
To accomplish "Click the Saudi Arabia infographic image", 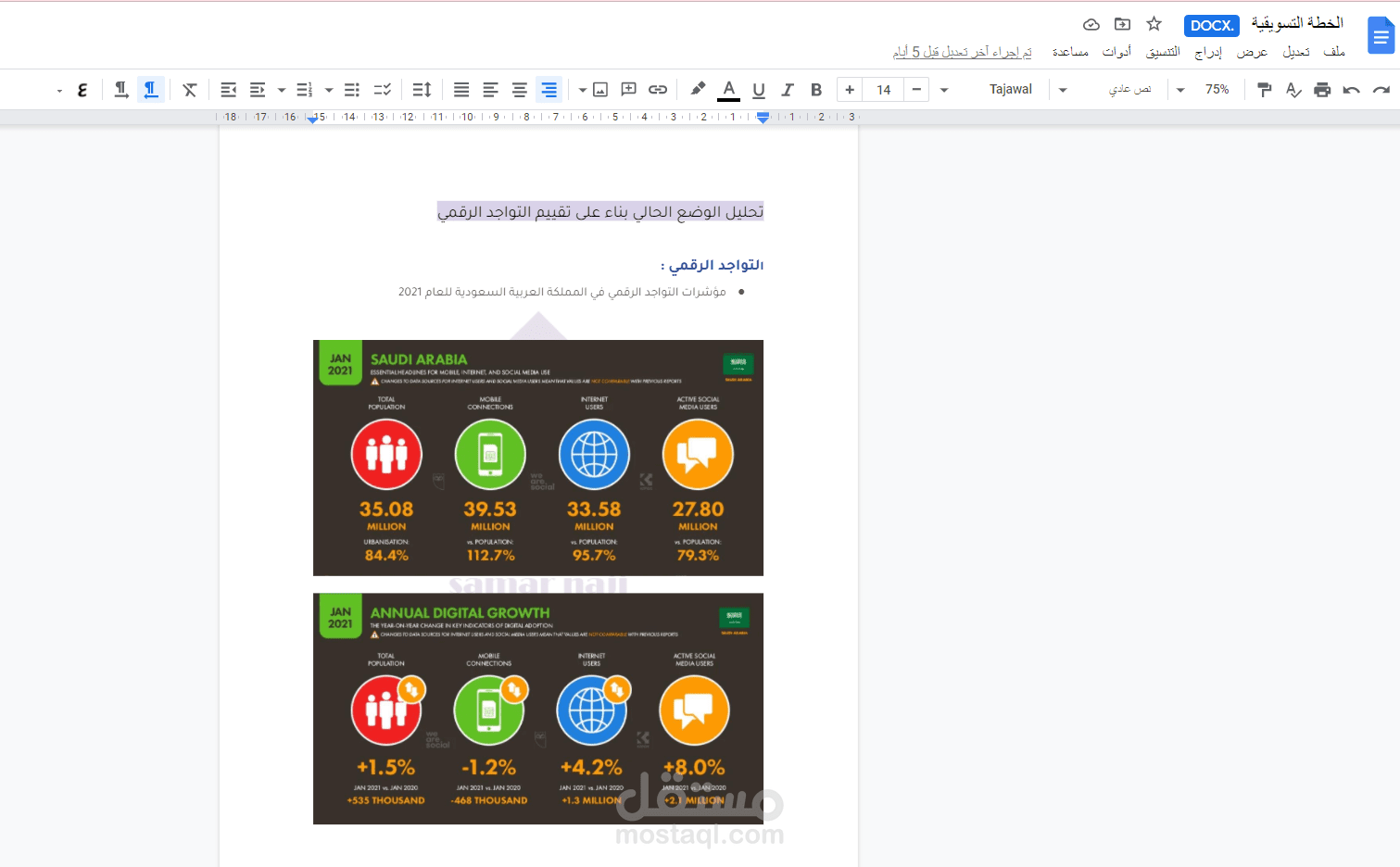I will [538, 458].
